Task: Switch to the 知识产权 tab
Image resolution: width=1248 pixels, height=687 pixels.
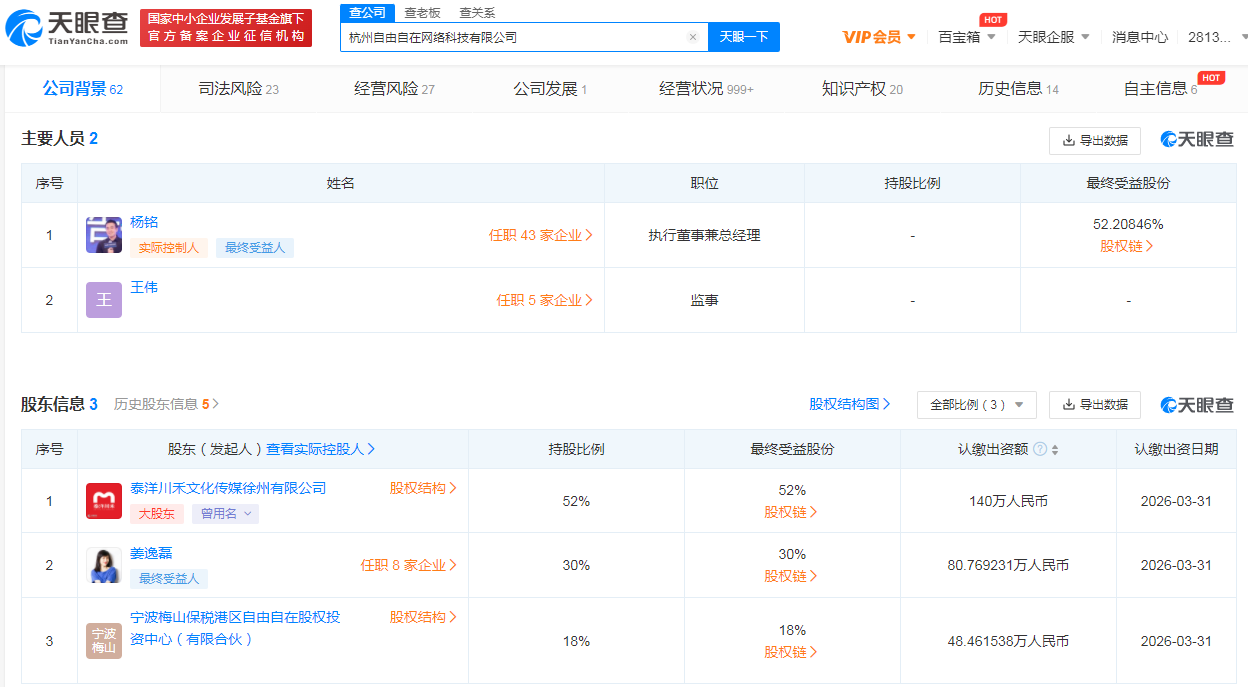Action: tap(862, 89)
